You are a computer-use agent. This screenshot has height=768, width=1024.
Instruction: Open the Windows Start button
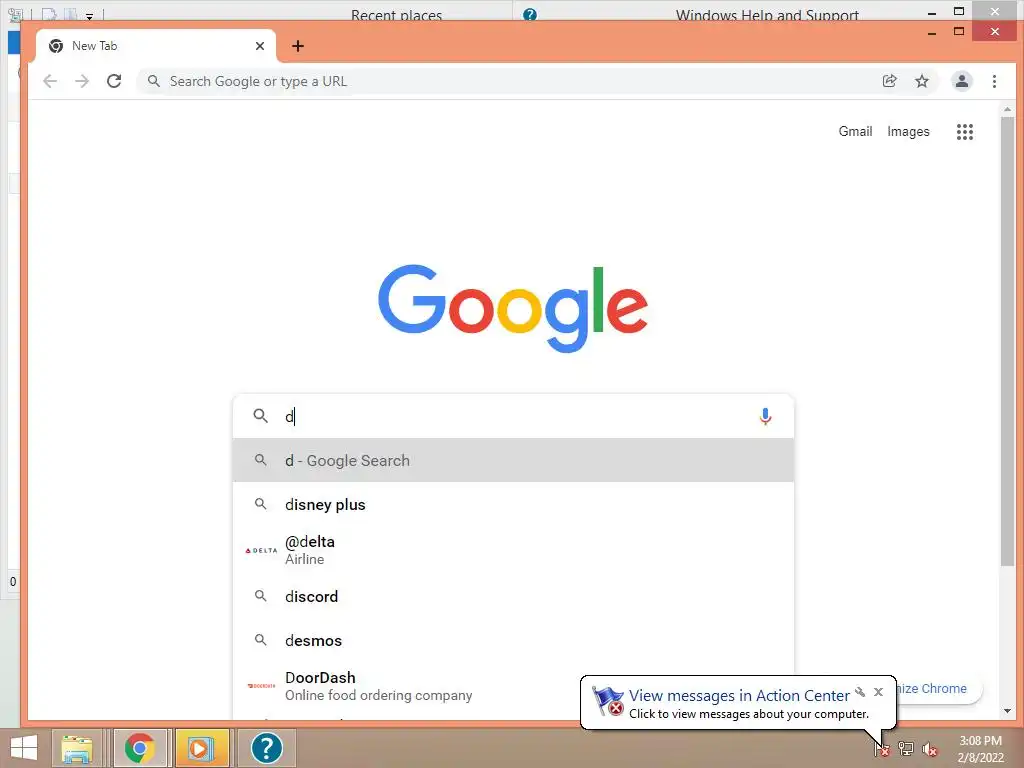point(24,748)
